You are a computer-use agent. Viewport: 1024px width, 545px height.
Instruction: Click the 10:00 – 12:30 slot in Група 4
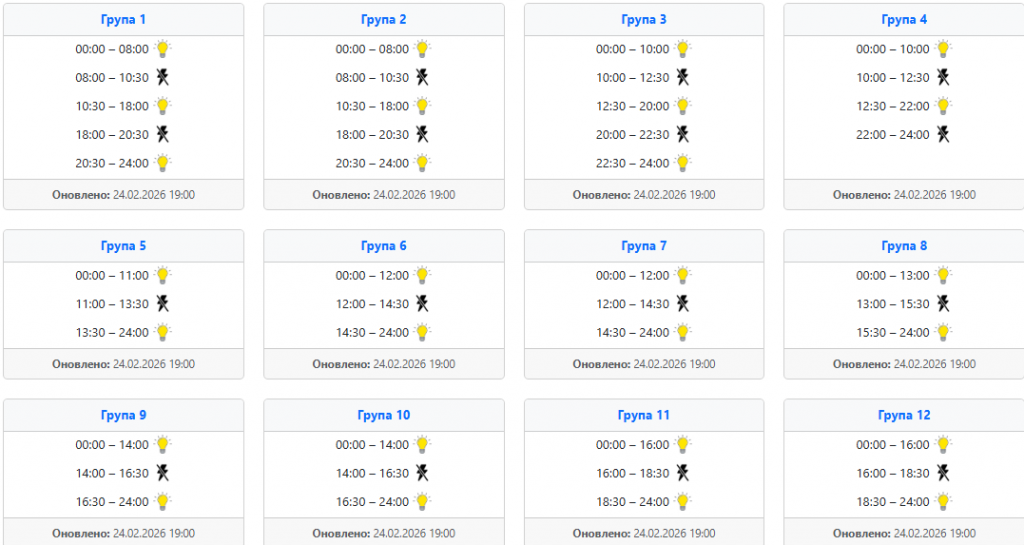click(892, 78)
